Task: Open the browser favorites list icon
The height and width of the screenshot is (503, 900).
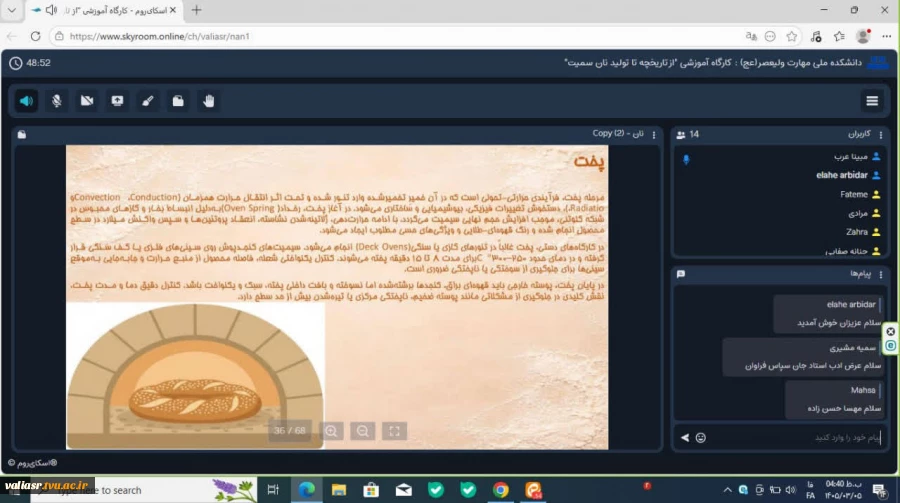Action: pyautogui.click(x=839, y=36)
